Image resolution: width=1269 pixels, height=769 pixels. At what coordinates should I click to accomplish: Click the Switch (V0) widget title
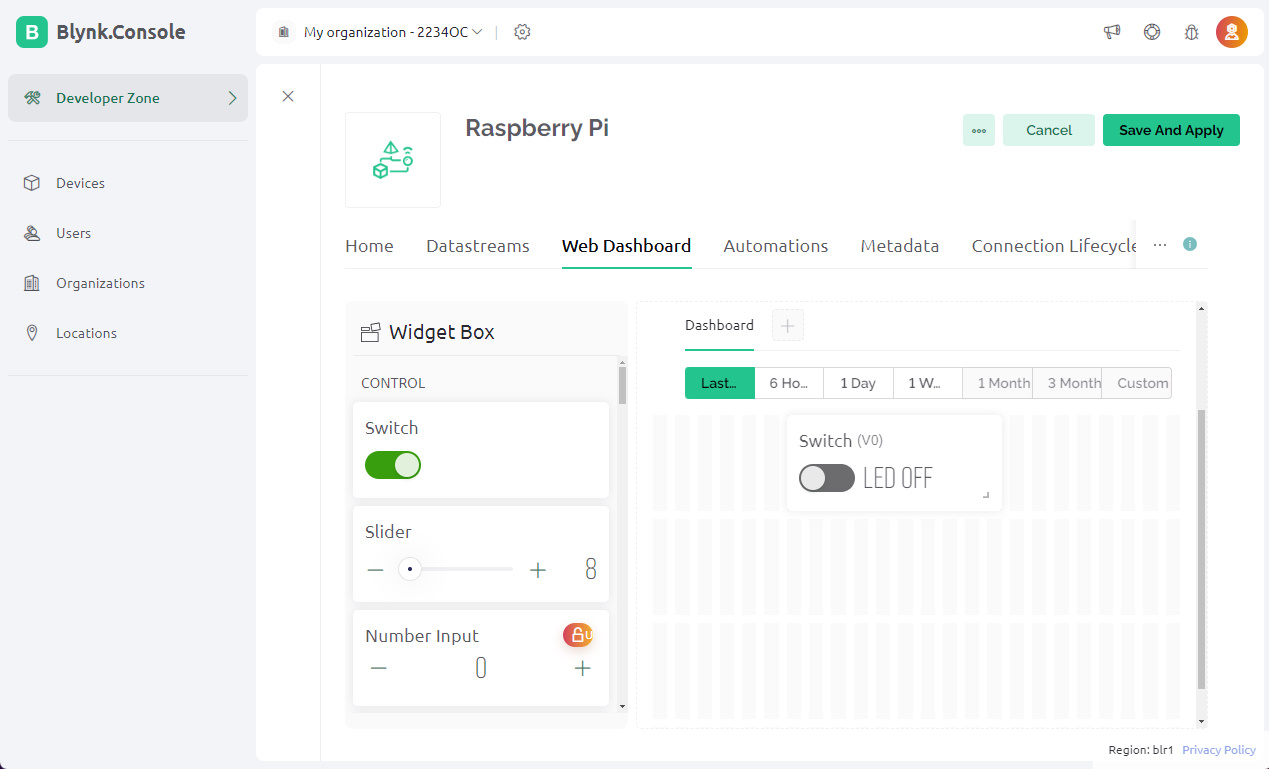pos(841,440)
